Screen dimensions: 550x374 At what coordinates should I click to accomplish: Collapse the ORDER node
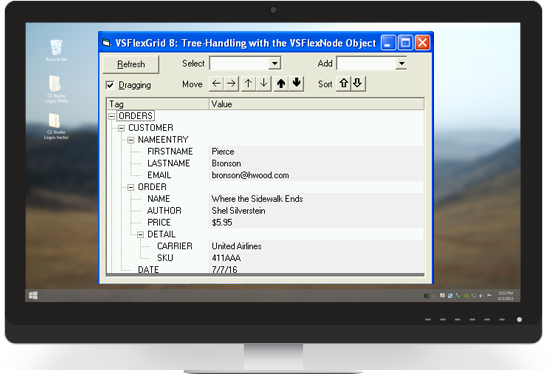(x=131, y=187)
